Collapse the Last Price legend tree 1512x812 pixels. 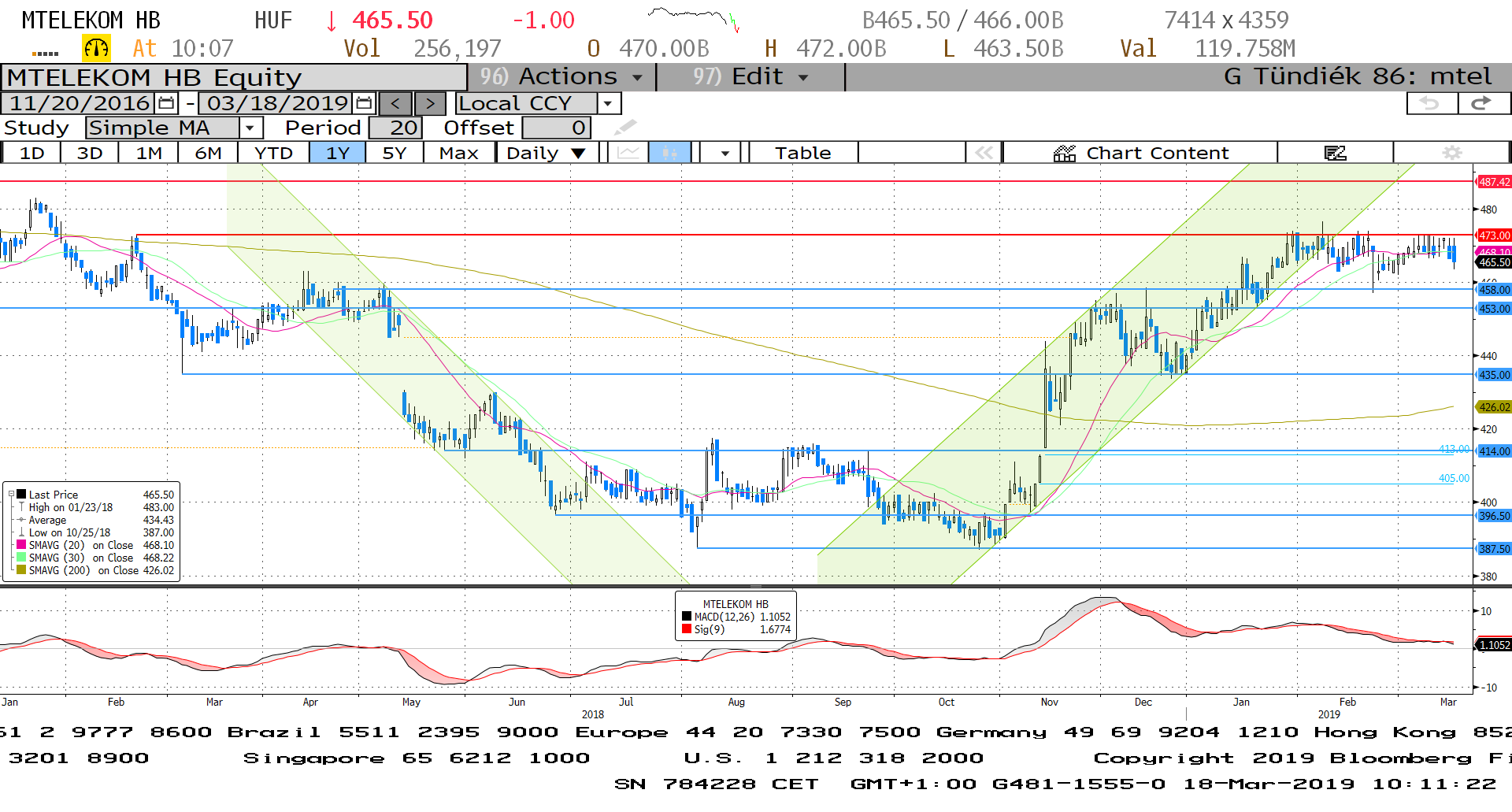[x=11, y=495]
